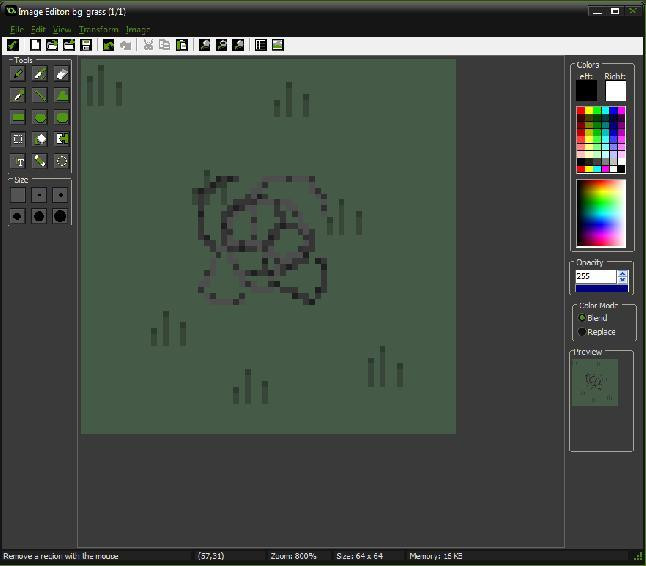Choose the smallest brush size box

[x=18, y=195]
